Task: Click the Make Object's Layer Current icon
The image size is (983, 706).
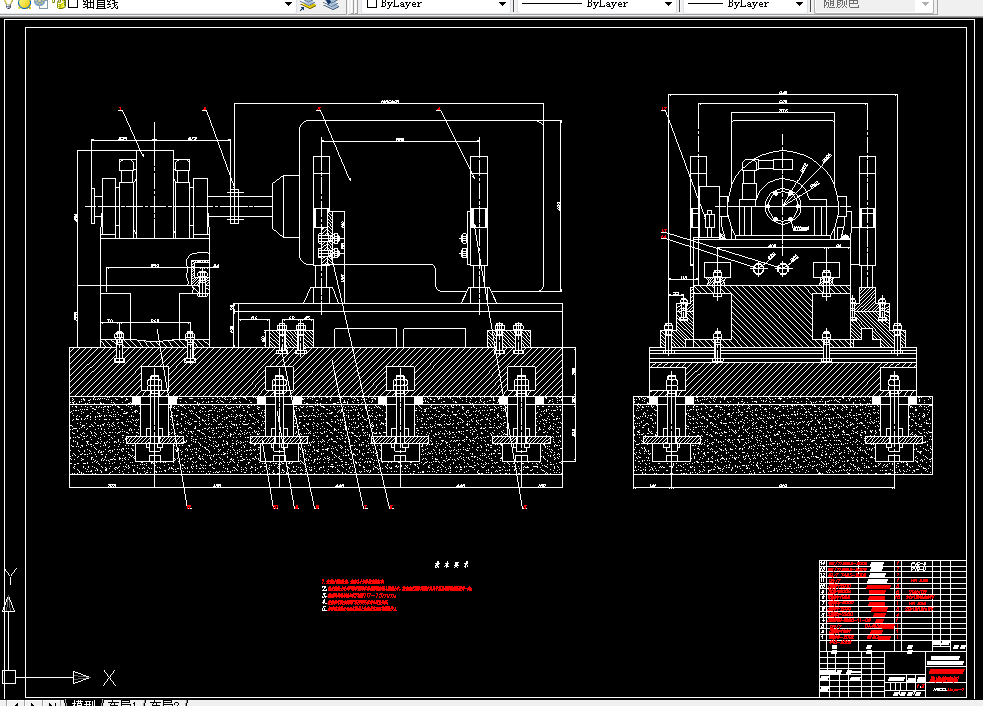Action: (308, 4)
